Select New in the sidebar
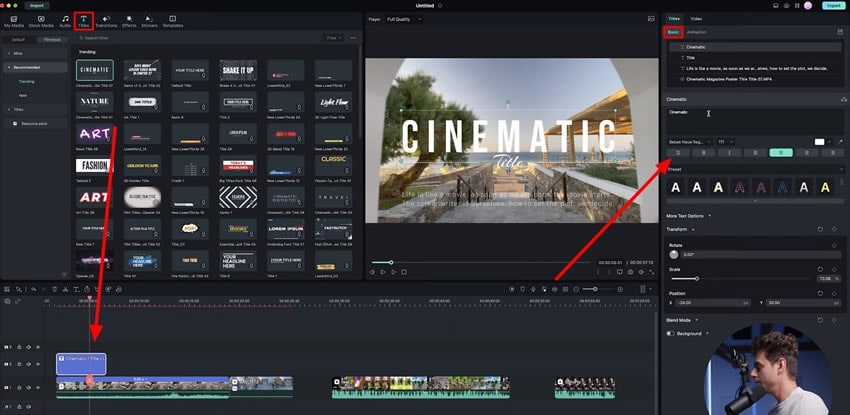 [x=23, y=95]
